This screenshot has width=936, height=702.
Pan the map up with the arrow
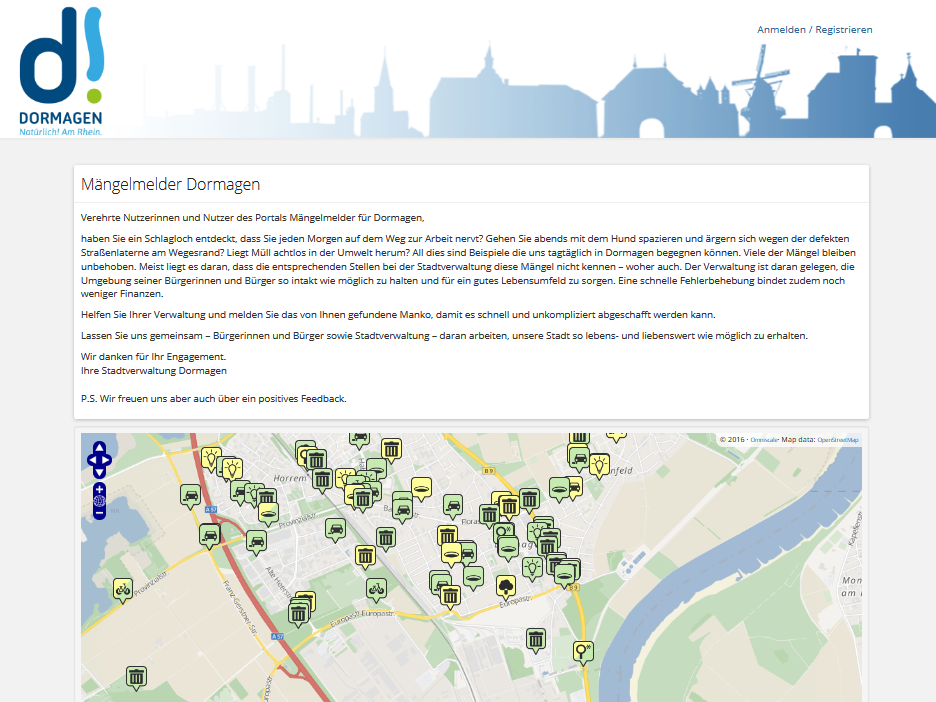99,447
